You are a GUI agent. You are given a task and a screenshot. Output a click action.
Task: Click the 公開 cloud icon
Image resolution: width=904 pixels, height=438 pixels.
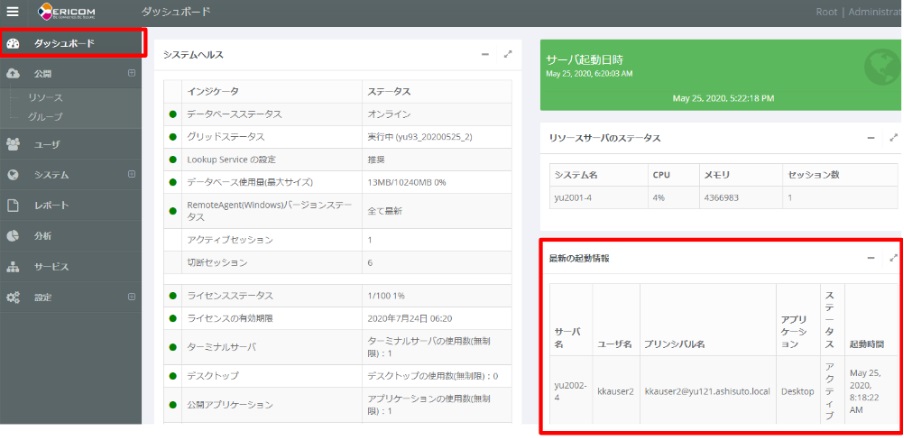tap(13, 74)
